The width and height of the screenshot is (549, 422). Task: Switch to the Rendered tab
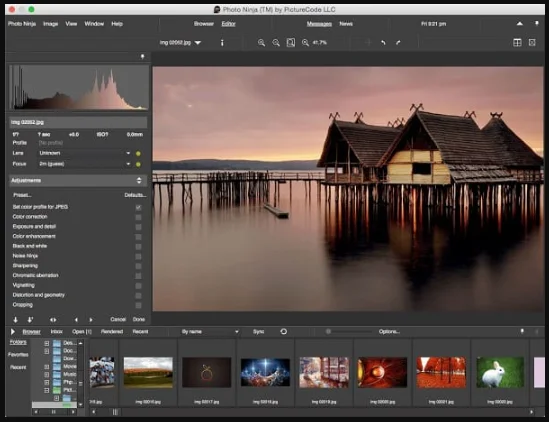[x=112, y=332]
